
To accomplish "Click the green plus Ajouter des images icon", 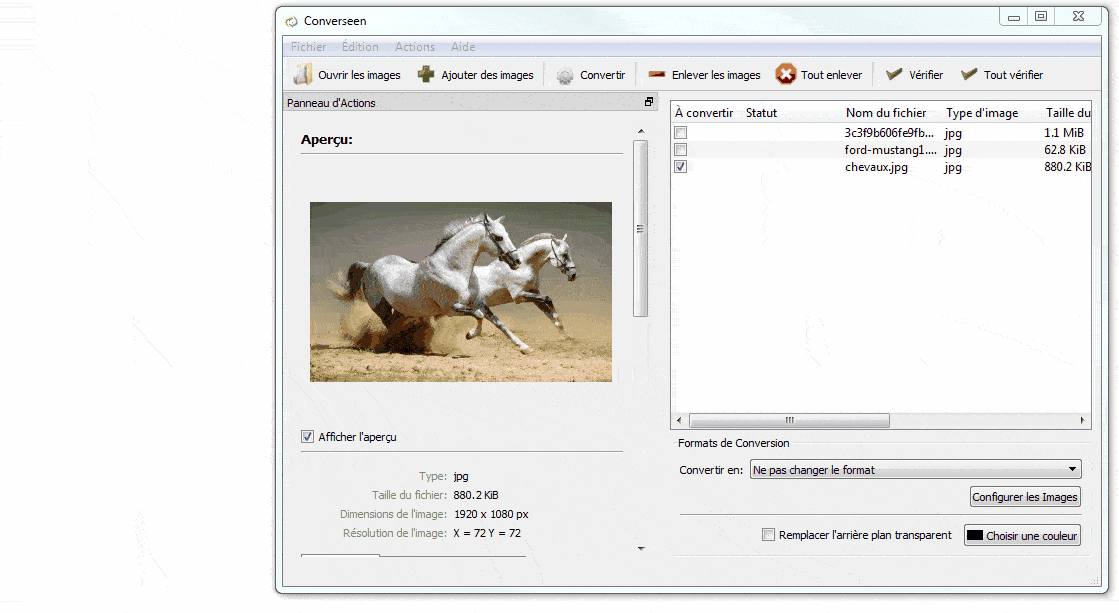I will click(426, 74).
